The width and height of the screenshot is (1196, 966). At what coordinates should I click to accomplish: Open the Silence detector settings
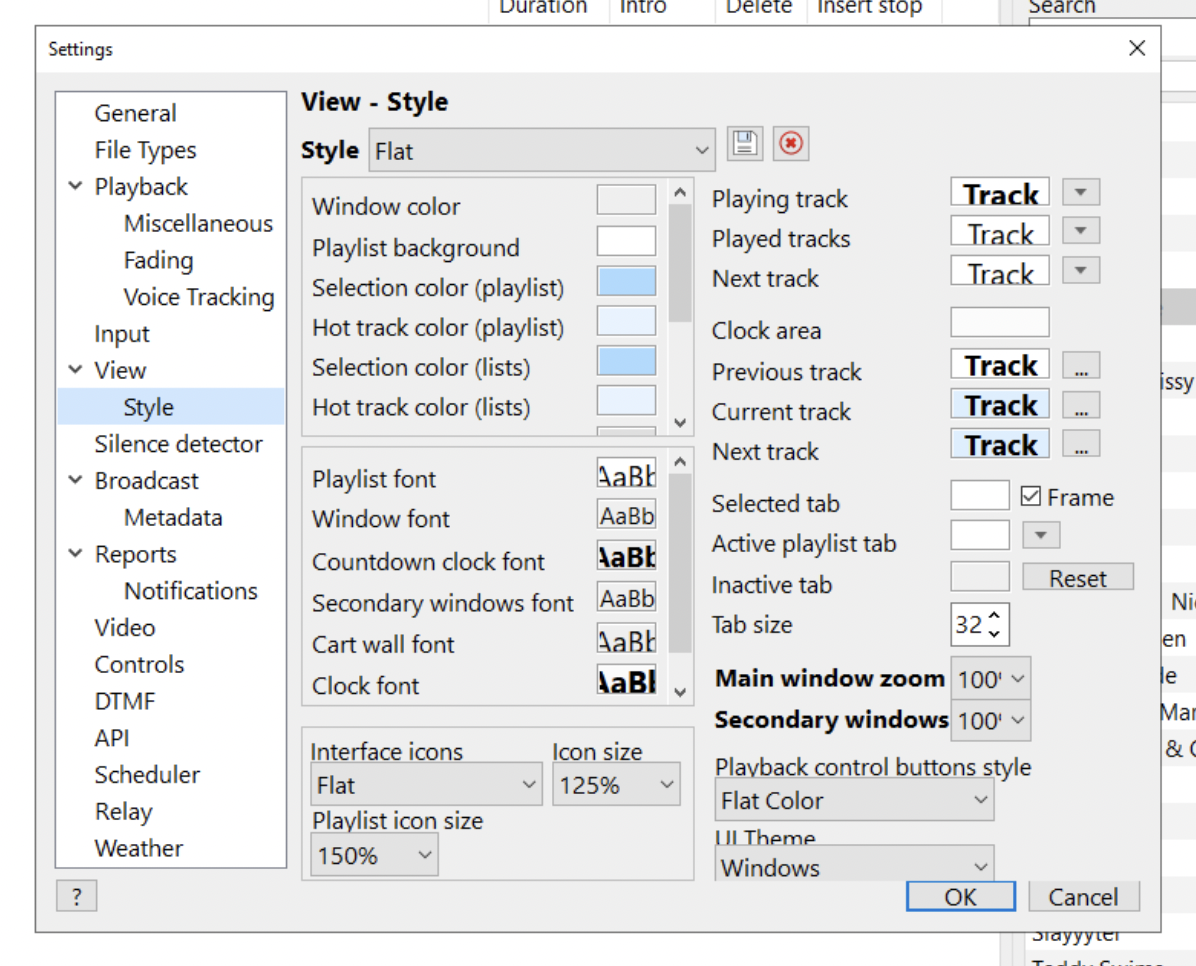pos(178,443)
